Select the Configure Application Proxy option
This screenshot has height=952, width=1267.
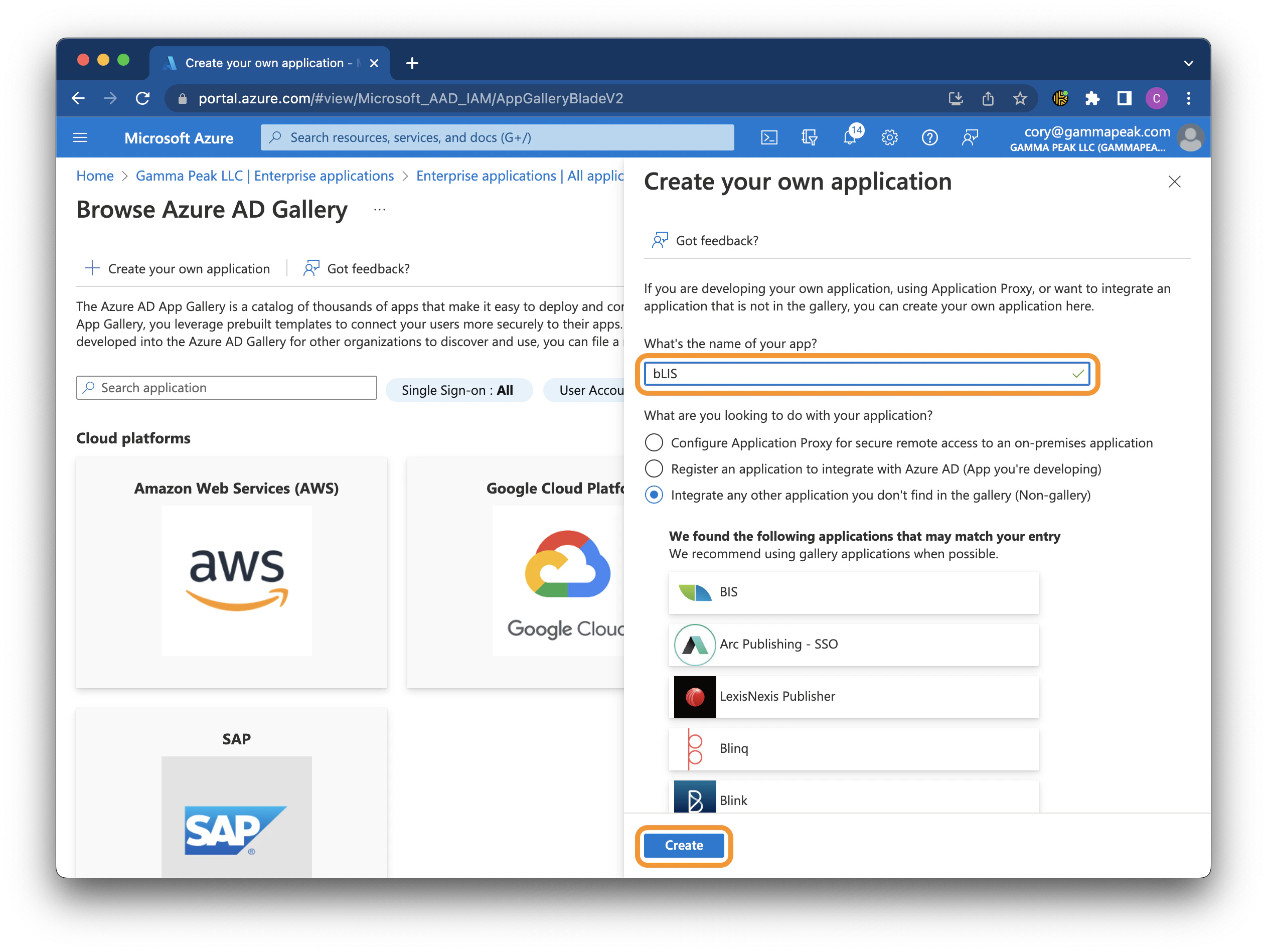coord(654,442)
